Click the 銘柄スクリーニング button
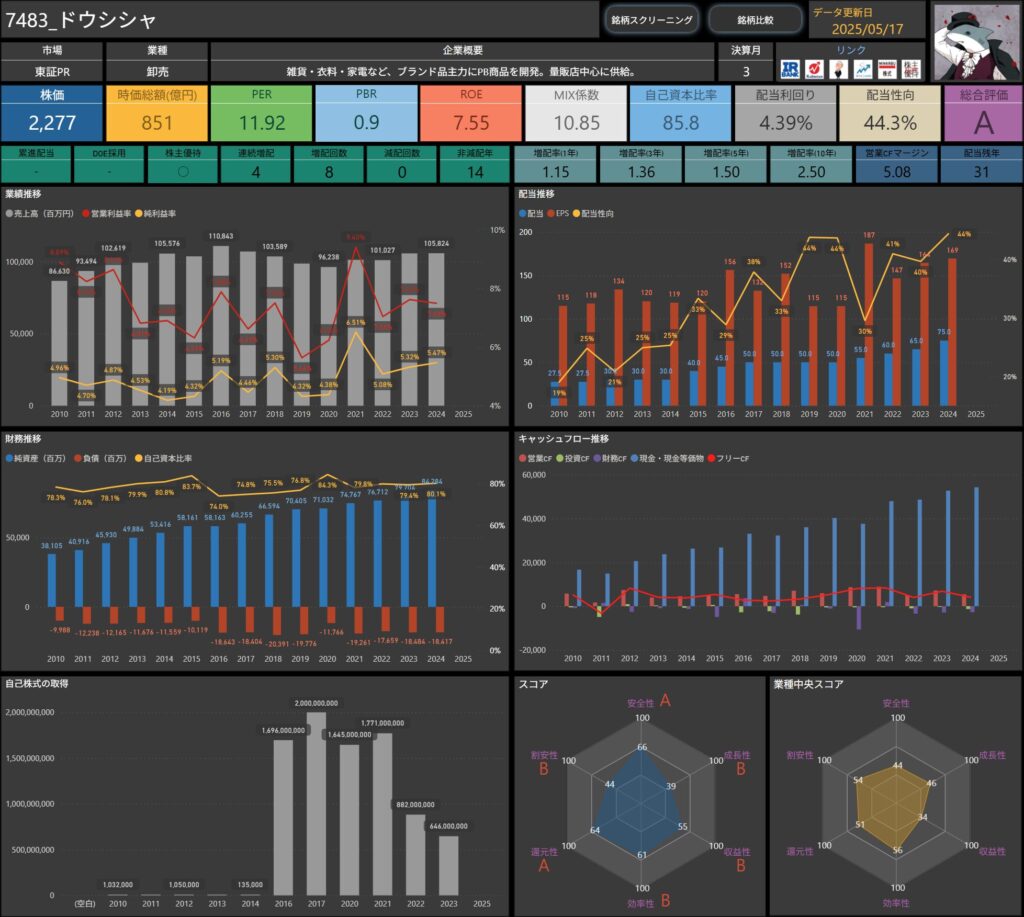This screenshot has width=1024, height=917. point(652,20)
